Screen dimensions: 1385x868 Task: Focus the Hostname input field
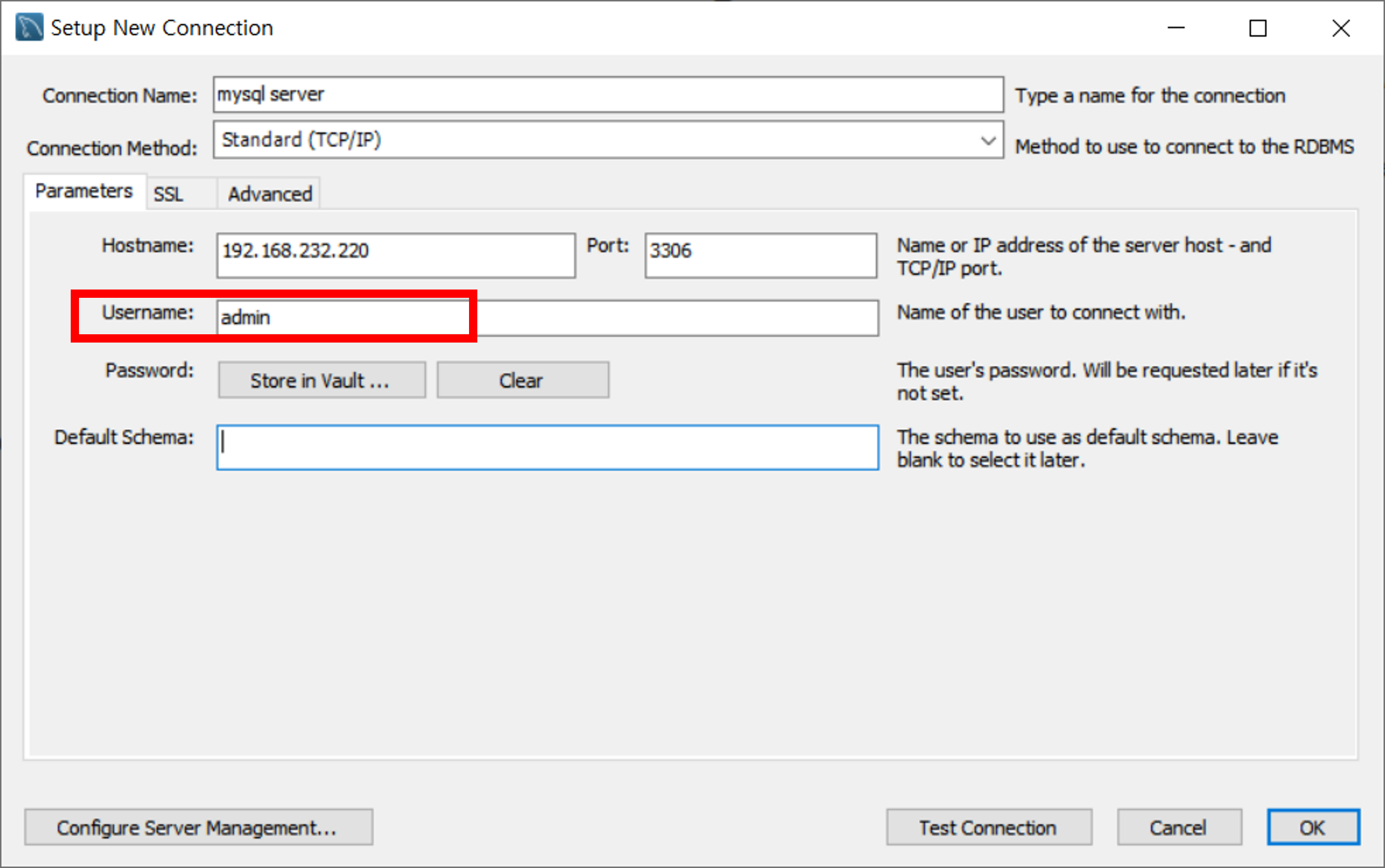[396, 255]
